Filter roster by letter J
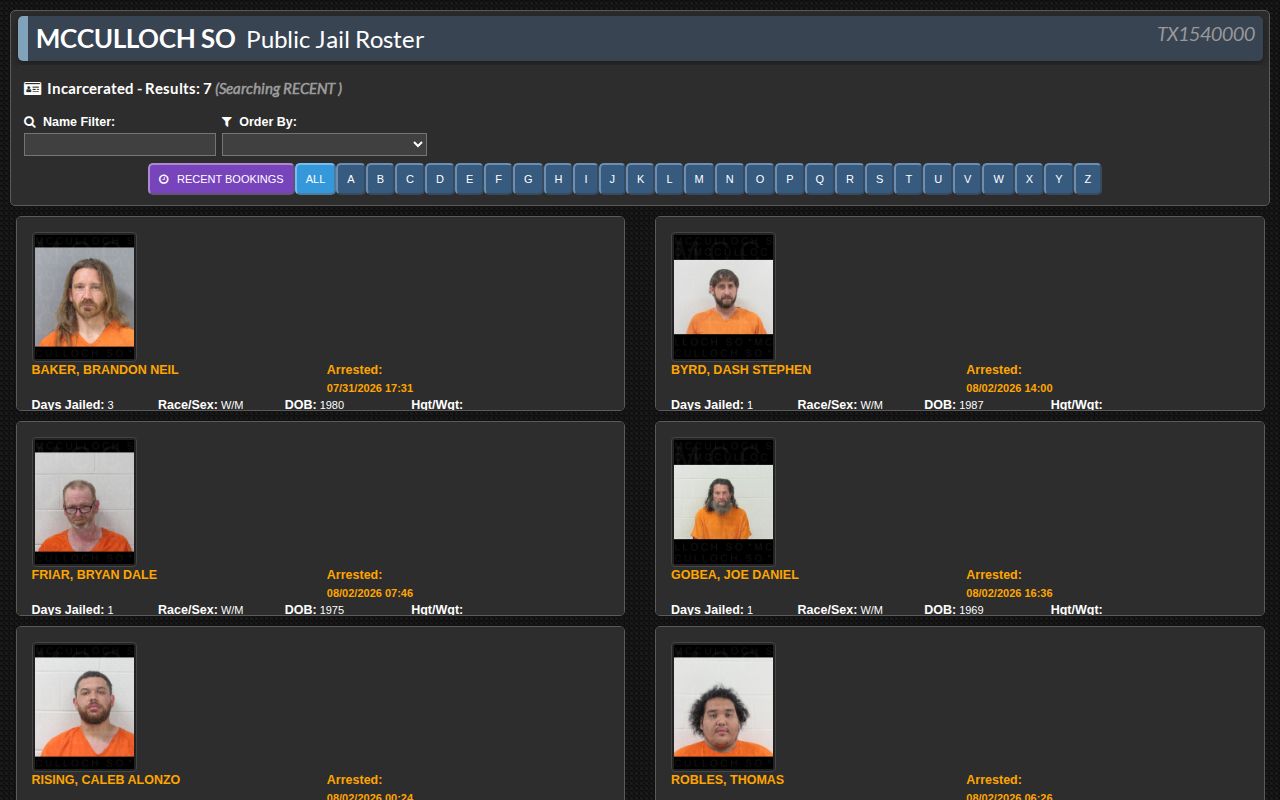 click(x=613, y=179)
